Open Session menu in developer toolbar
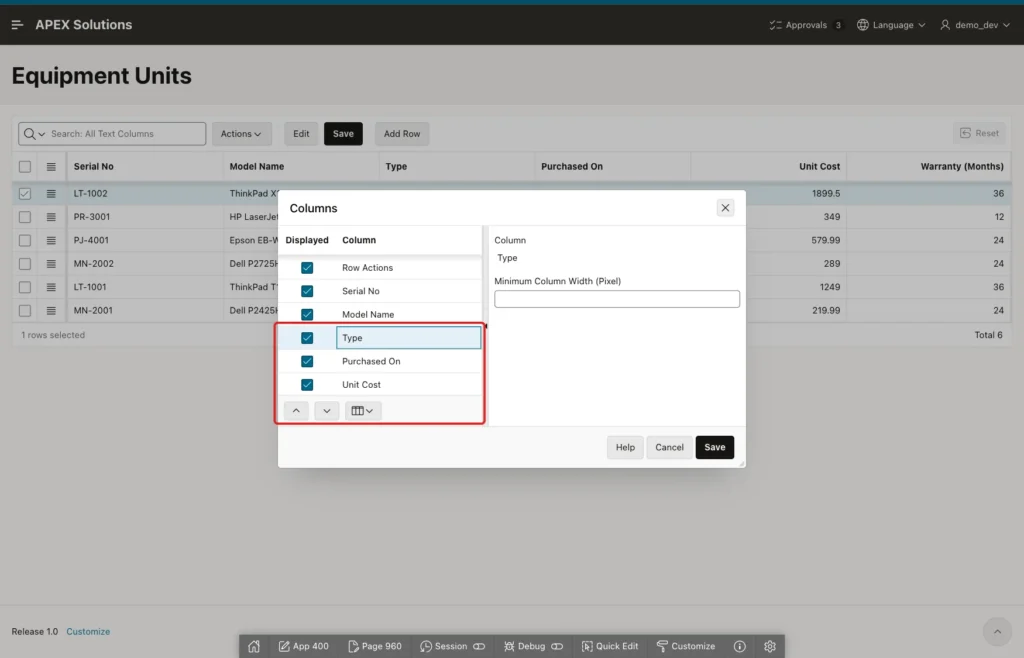This screenshot has width=1024, height=658. click(452, 646)
